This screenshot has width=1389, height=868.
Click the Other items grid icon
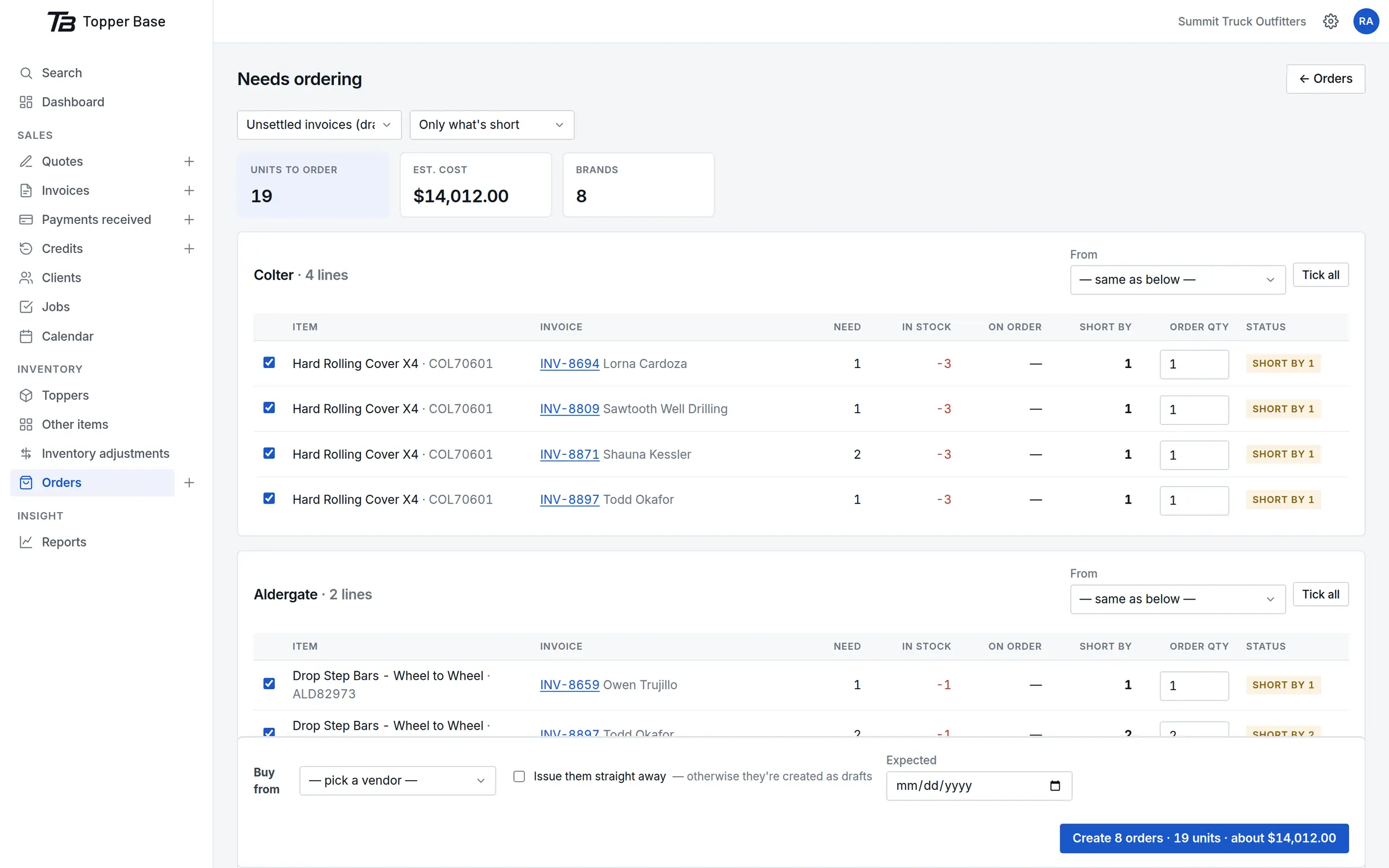pos(26,424)
